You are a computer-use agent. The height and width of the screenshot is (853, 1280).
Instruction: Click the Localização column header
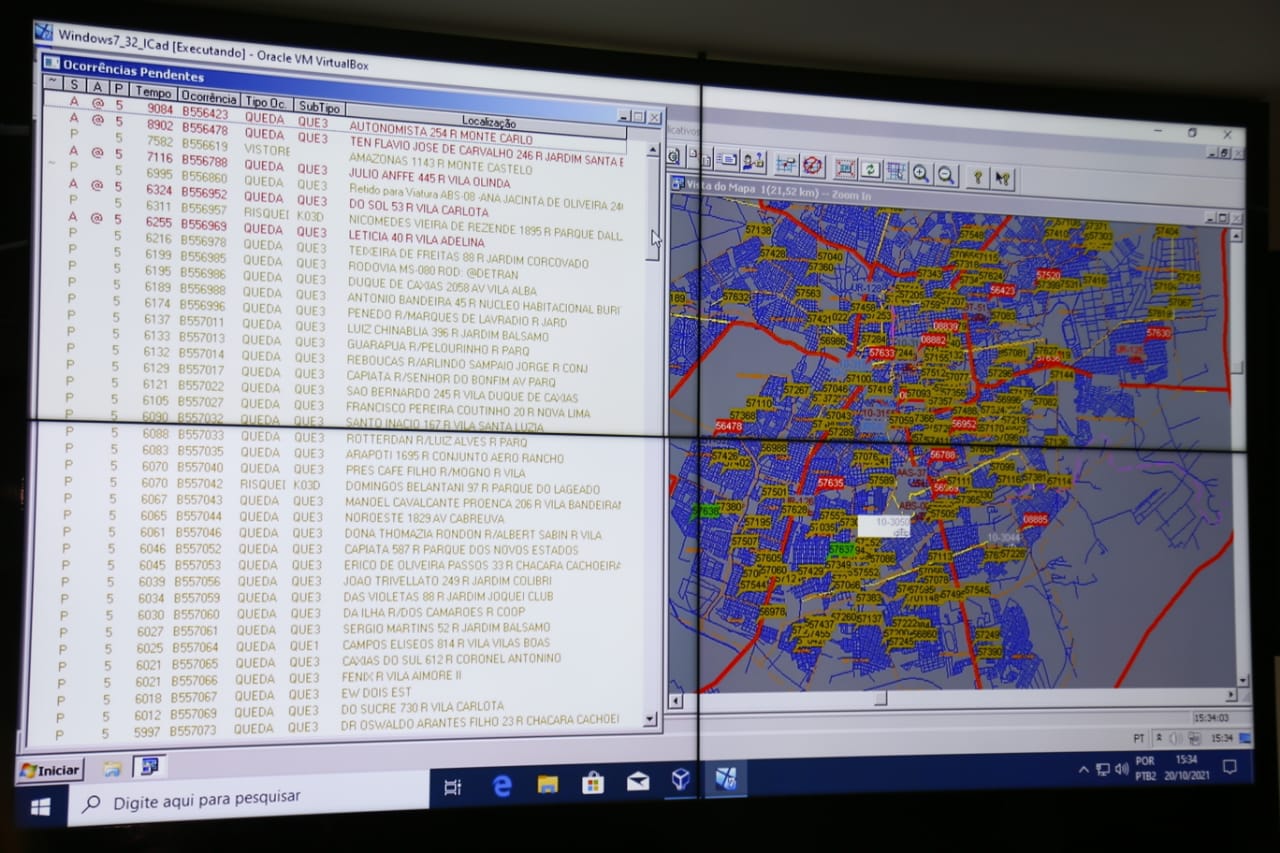(x=488, y=121)
